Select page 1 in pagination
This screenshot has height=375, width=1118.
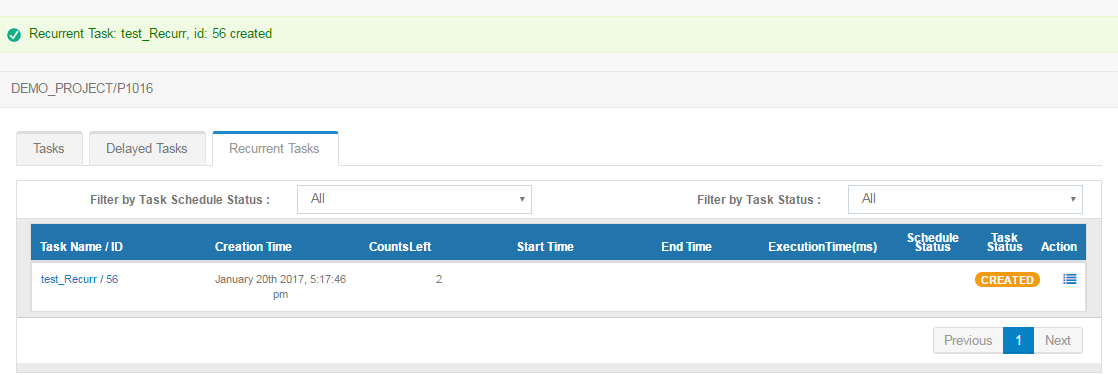pos(1019,340)
